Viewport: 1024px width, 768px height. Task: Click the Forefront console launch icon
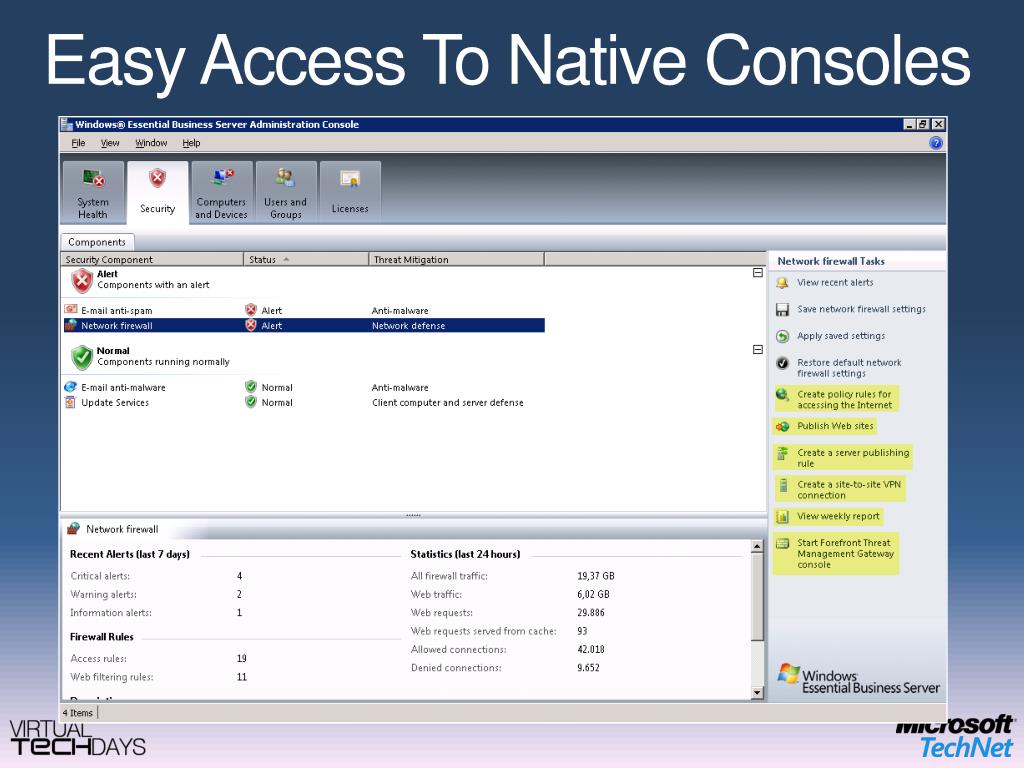(x=782, y=543)
